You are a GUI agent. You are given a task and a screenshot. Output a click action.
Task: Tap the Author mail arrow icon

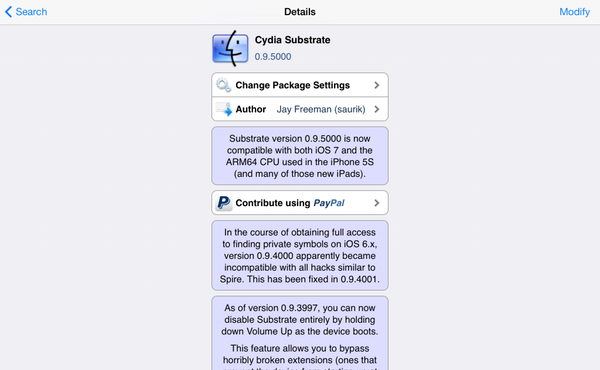click(x=224, y=109)
